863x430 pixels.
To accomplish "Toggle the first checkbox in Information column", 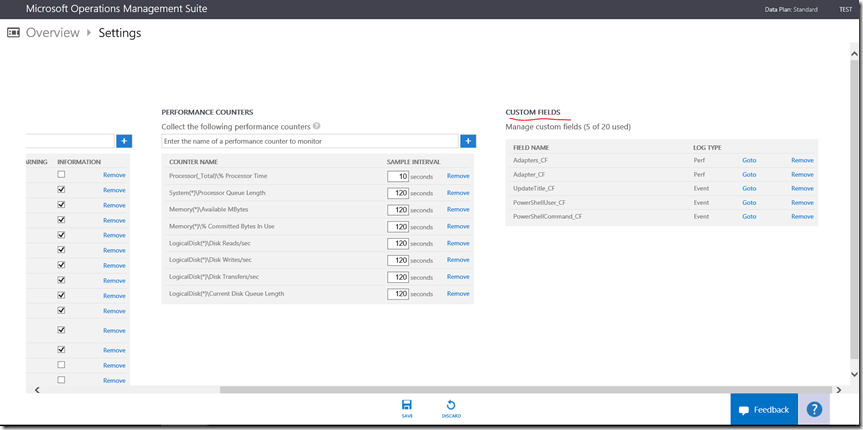I will coord(61,175).
